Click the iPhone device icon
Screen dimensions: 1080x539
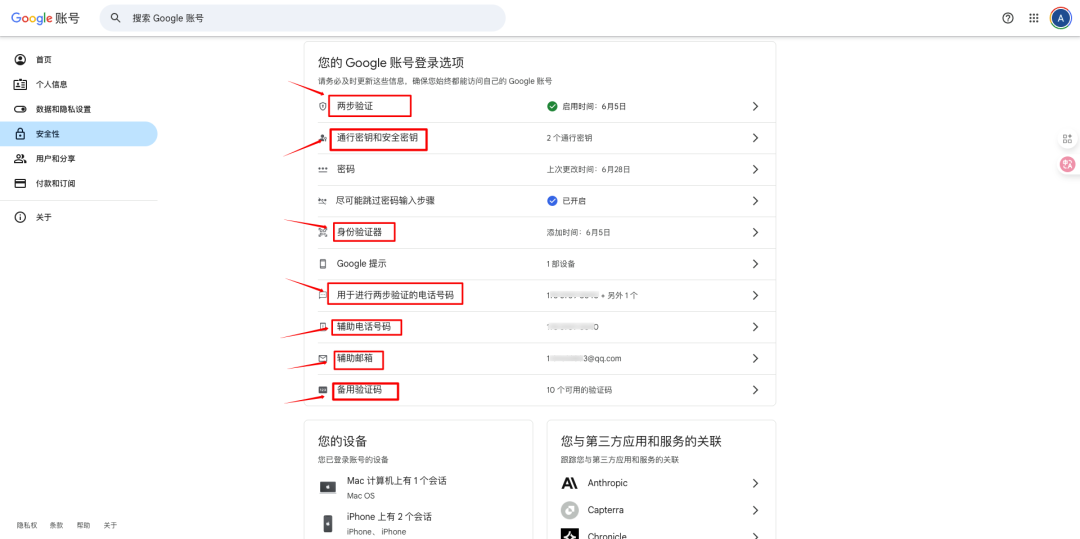(x=328, y=522)
